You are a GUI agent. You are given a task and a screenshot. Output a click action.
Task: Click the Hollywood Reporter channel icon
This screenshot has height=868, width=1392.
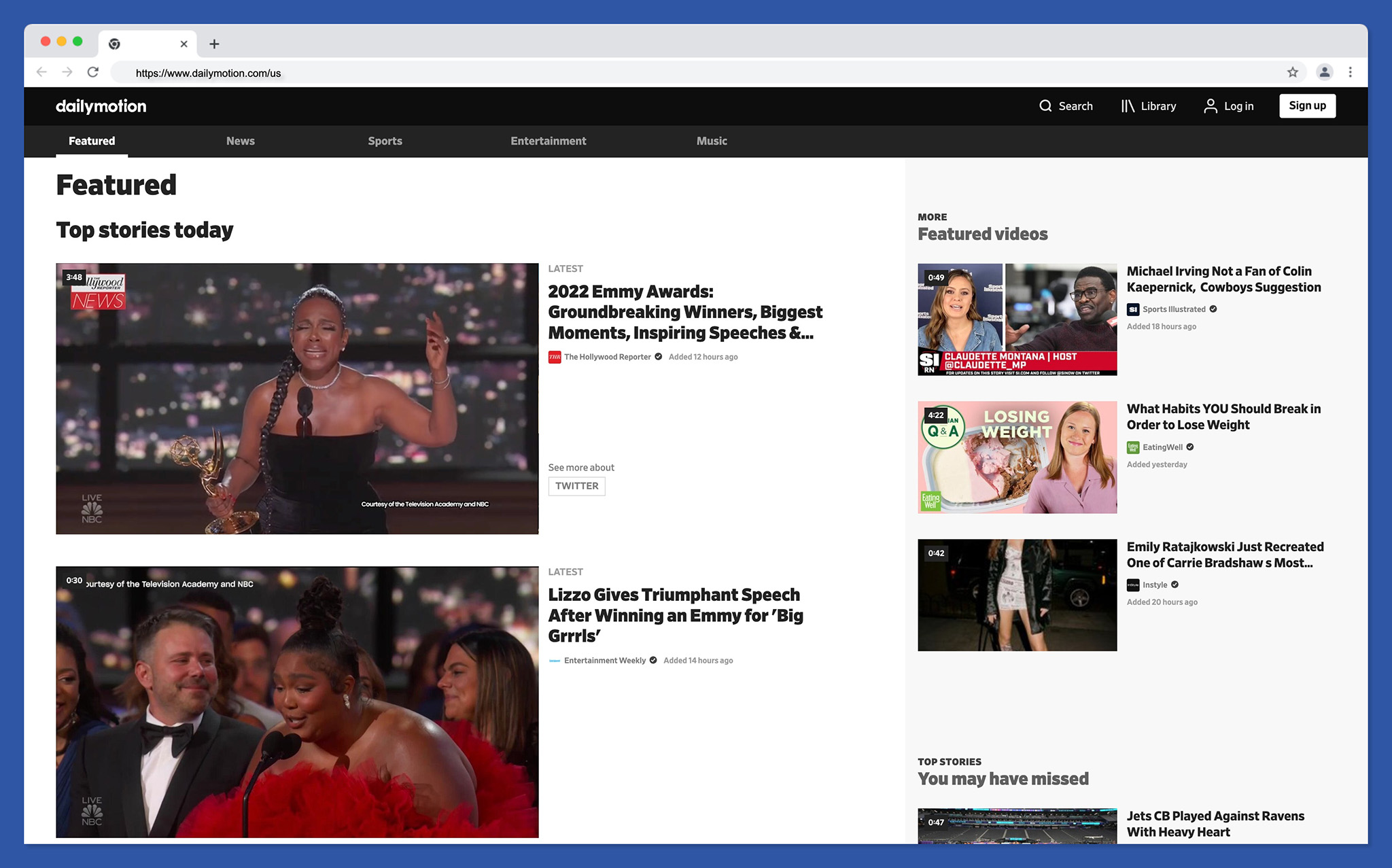tap(555, 356)
